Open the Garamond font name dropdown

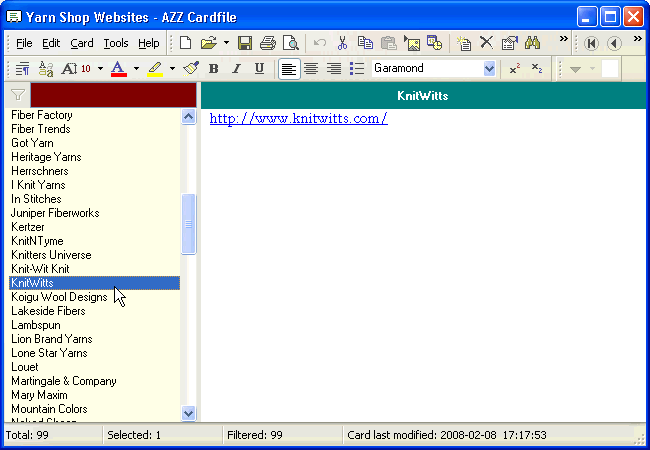point(489,68)
